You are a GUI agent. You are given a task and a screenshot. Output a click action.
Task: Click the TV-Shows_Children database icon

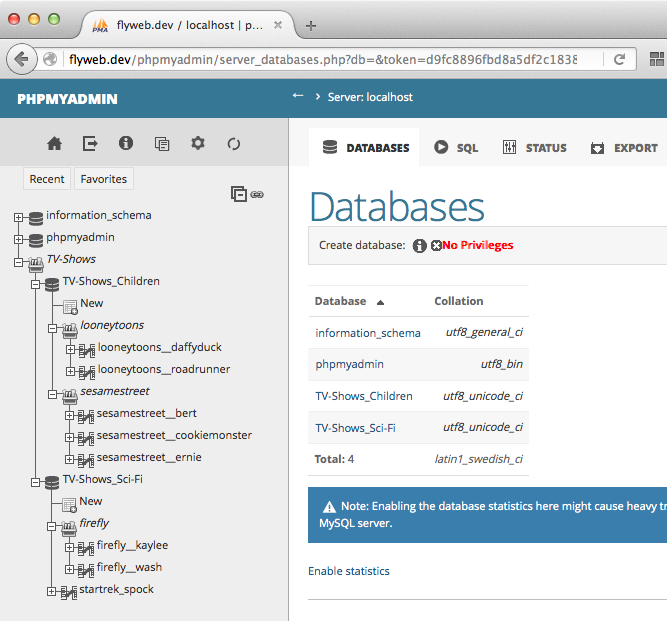52,285
